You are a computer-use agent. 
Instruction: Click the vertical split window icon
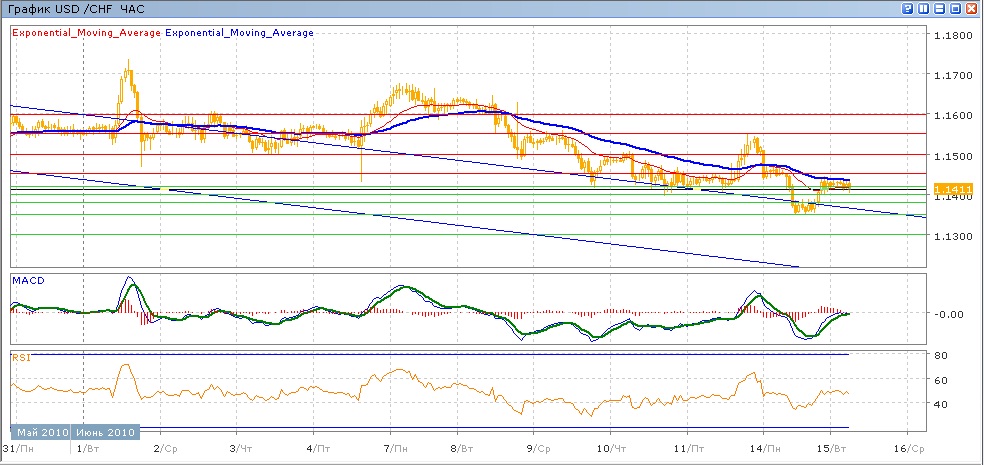(x=924, y=8)
